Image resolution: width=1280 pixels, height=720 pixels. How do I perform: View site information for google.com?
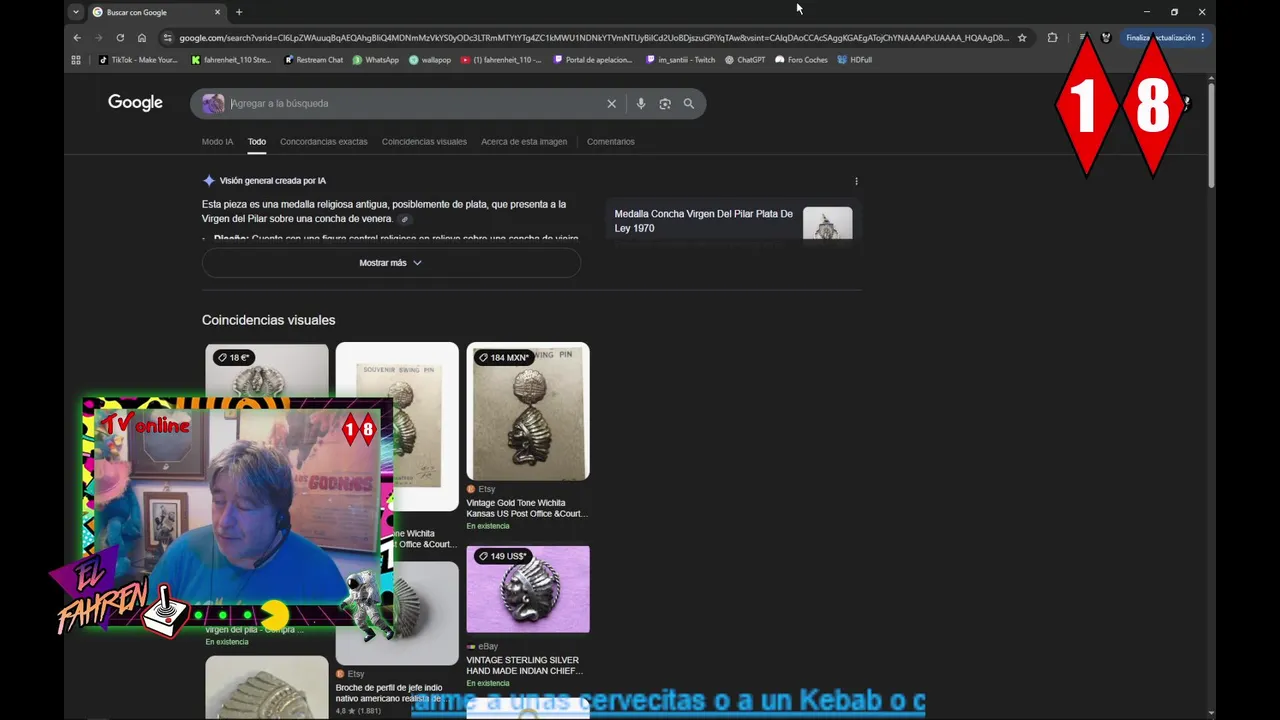167,38
